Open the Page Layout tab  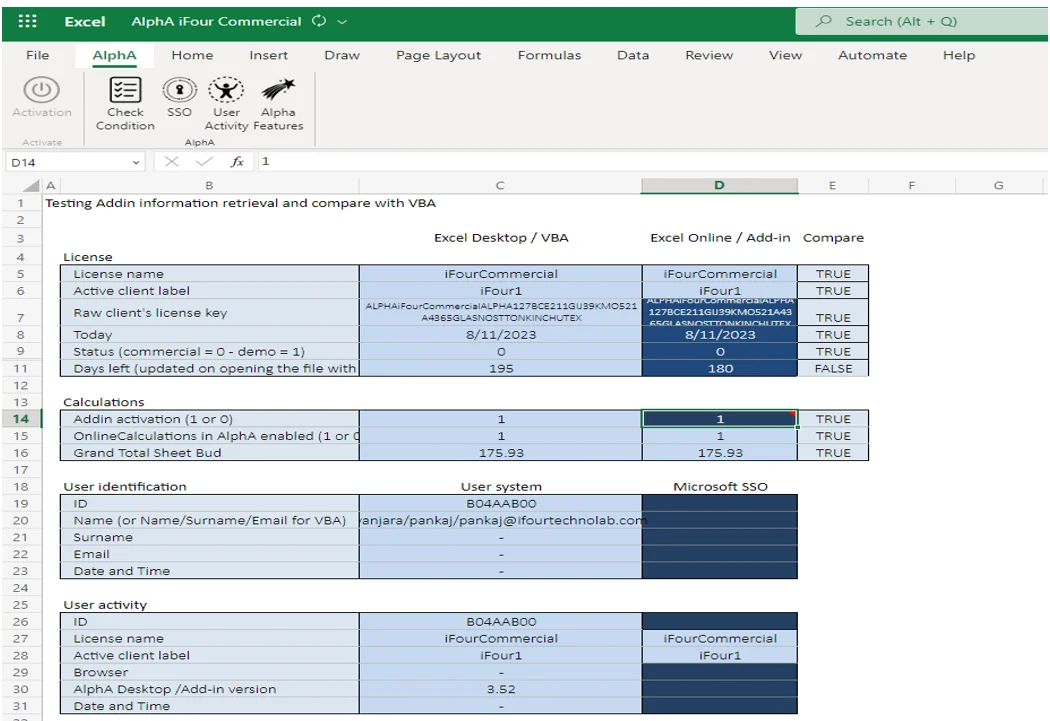439,55
